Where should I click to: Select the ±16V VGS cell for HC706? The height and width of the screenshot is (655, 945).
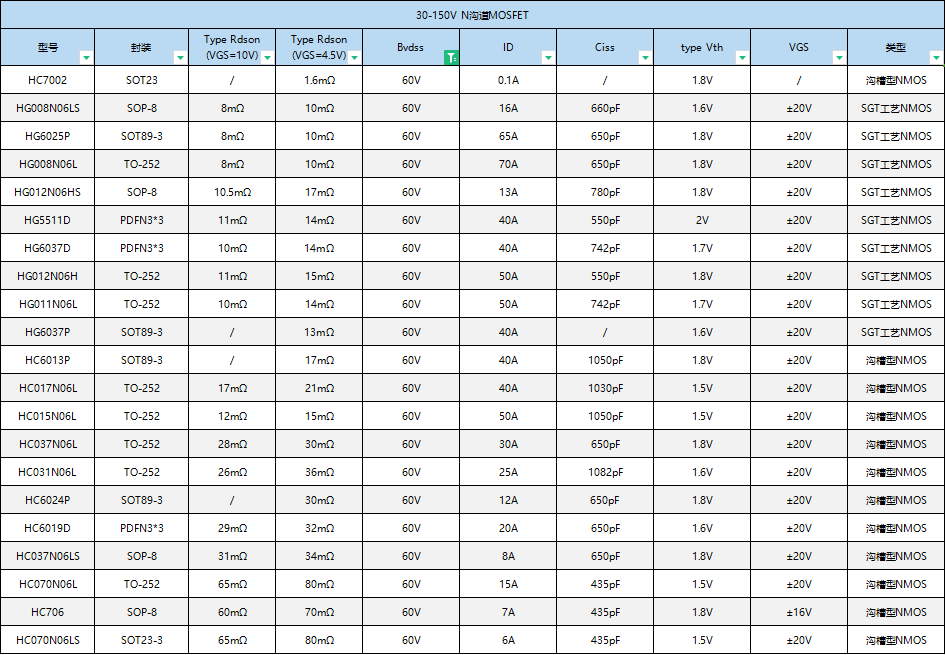[799, 612]
